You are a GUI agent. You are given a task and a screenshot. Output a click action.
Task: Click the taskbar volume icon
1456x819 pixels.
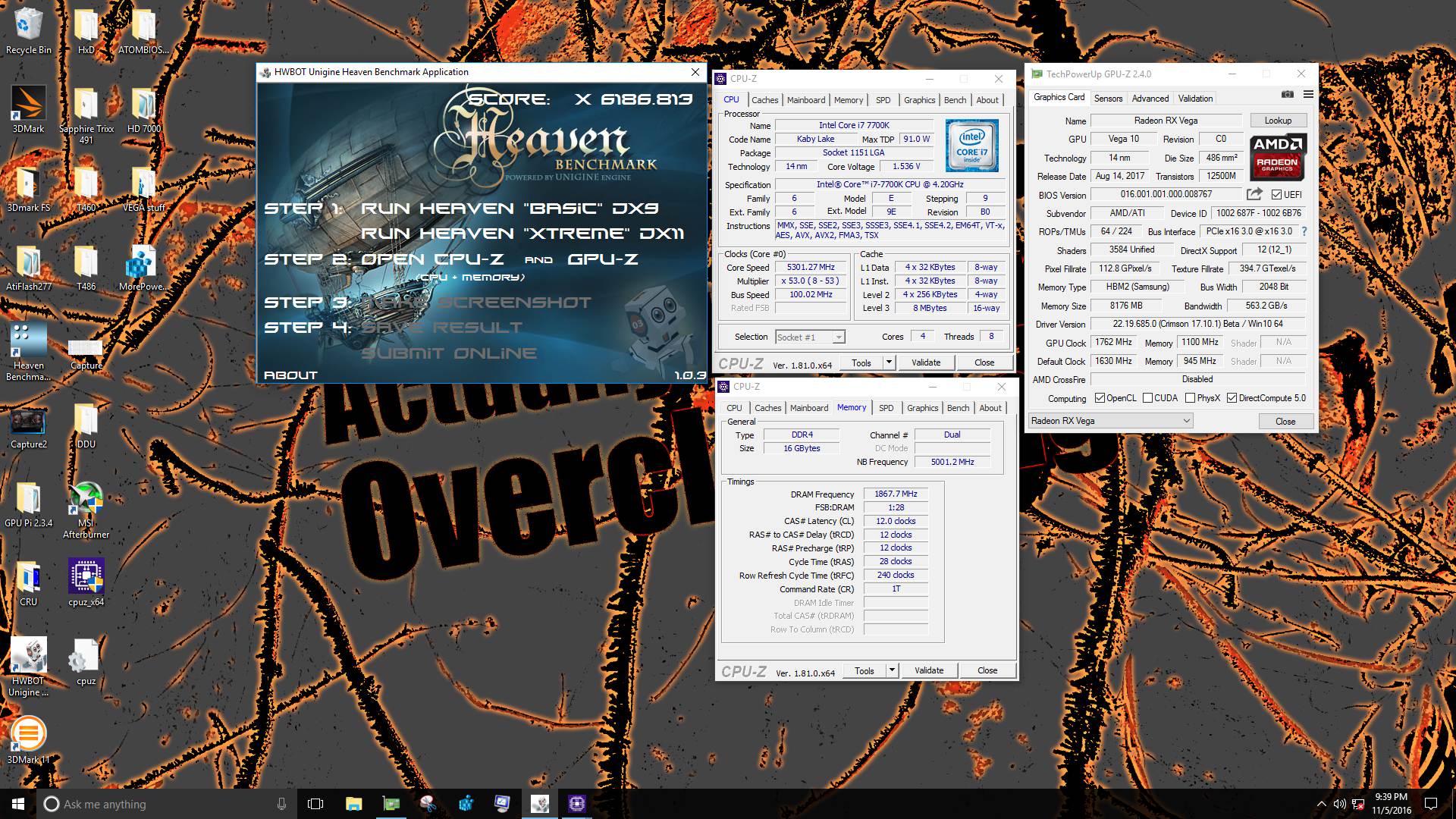click(1340, 804)
